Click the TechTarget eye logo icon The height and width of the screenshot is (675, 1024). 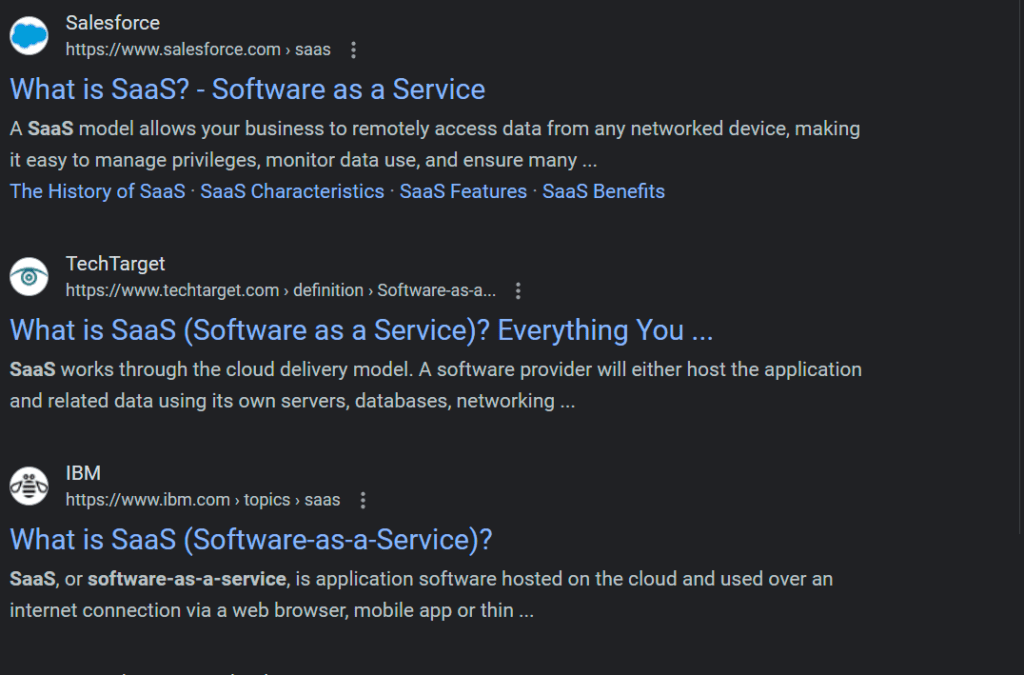click(29, 276)
